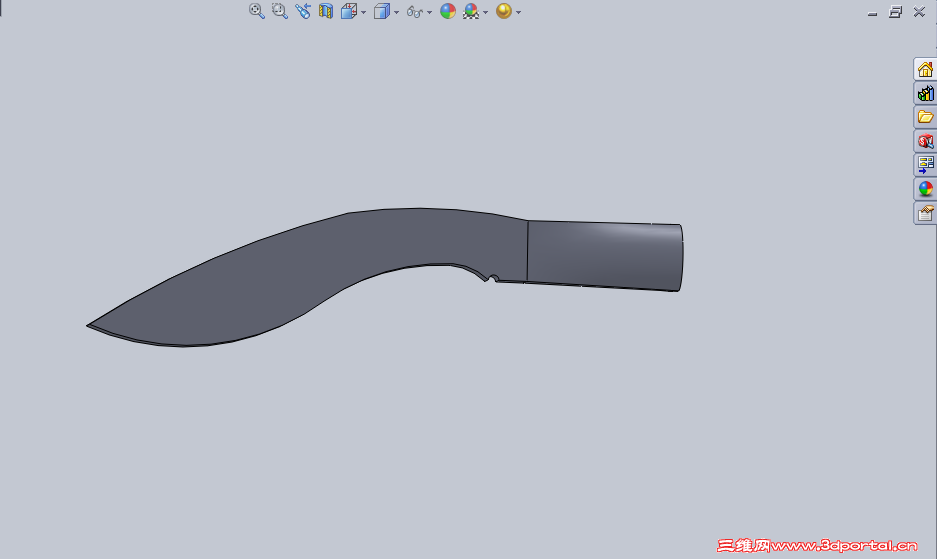Expand the Display Style dropdown arrow
The height and width of the screenshot is (559, 937).
coord(396,12)
